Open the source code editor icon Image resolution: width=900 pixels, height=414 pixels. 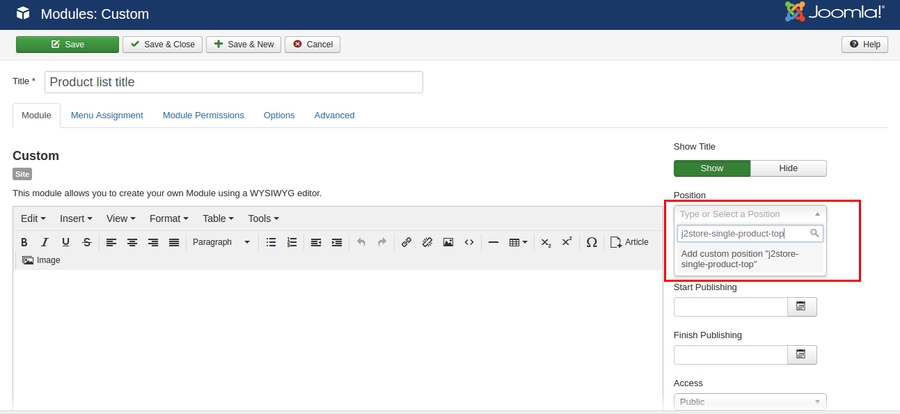point(469,242)
